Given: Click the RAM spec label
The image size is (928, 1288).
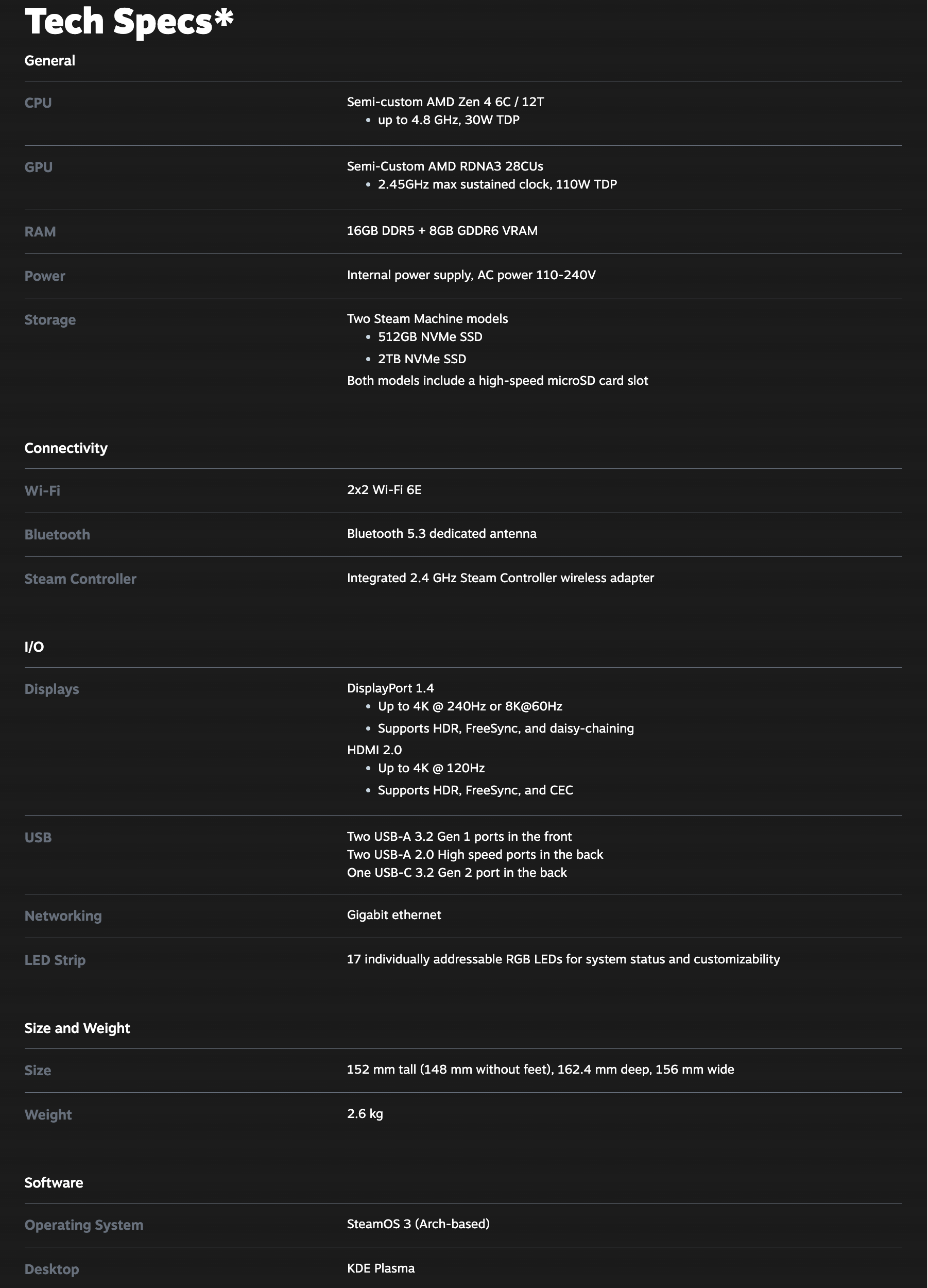Looking at the screenshot, I should tap(40, 232).
